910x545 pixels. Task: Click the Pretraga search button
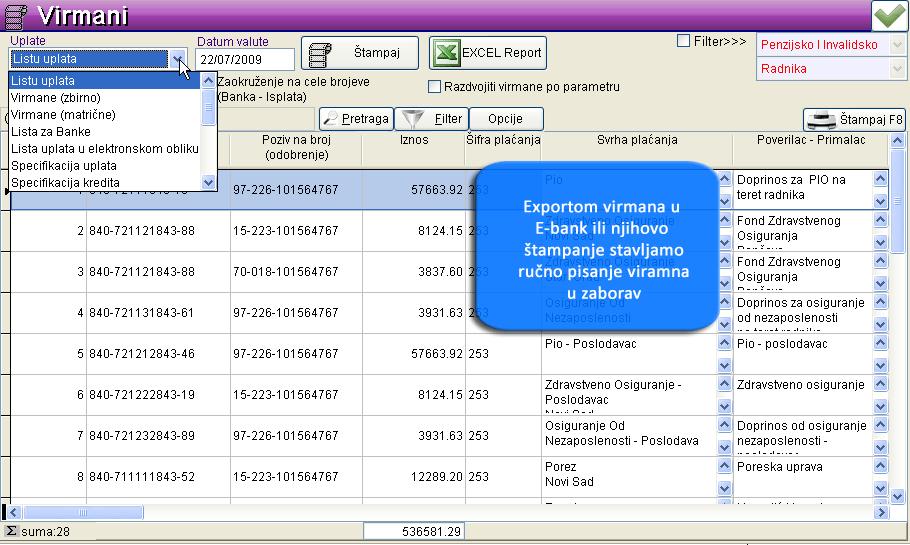pos(355,119)
